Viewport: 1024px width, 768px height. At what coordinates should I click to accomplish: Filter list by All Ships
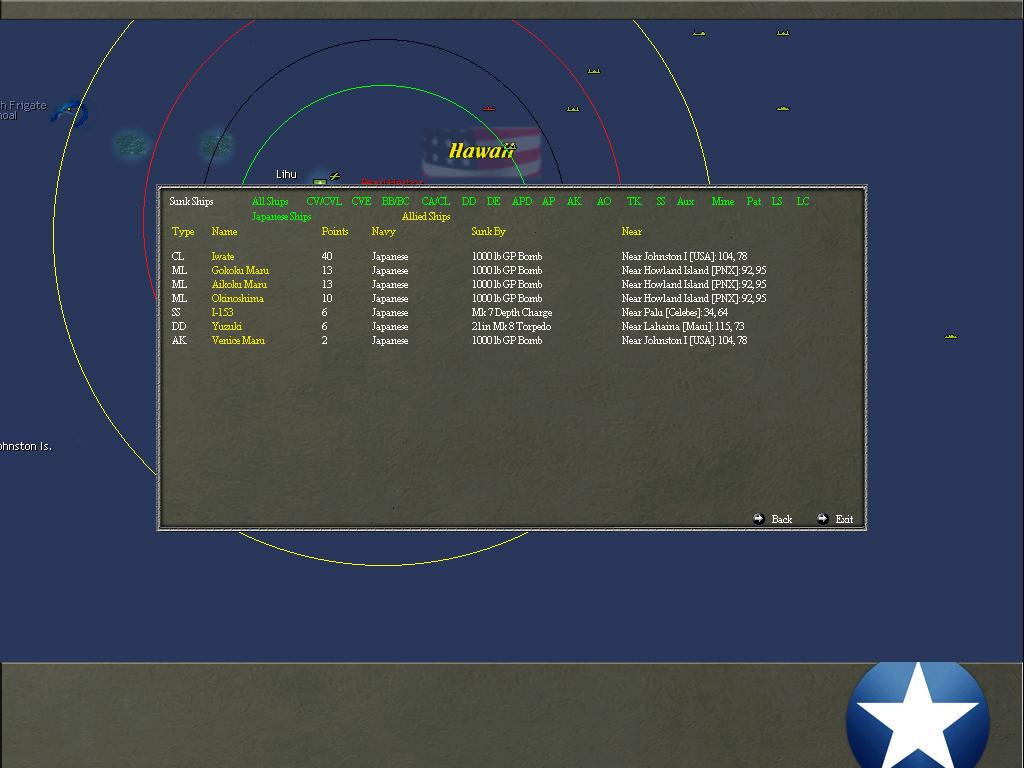270,202
